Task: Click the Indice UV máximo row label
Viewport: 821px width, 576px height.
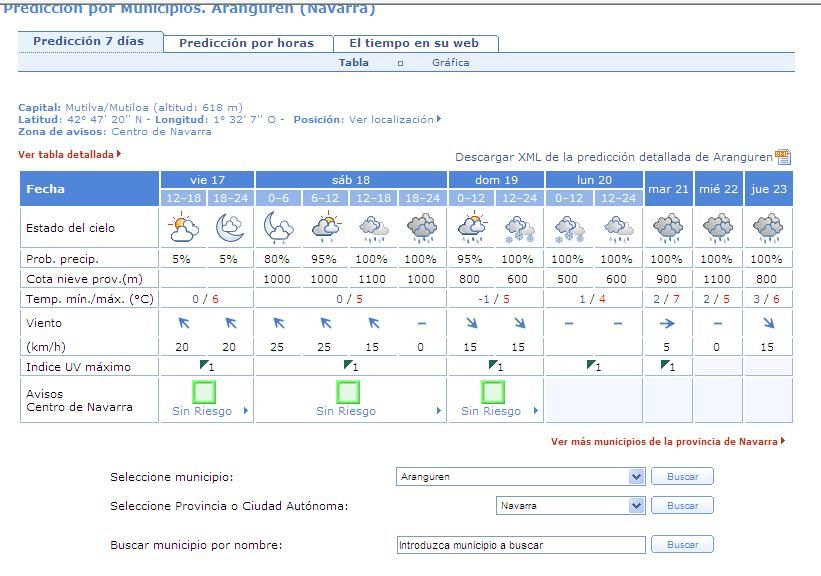Action: (x=79, y=367)
